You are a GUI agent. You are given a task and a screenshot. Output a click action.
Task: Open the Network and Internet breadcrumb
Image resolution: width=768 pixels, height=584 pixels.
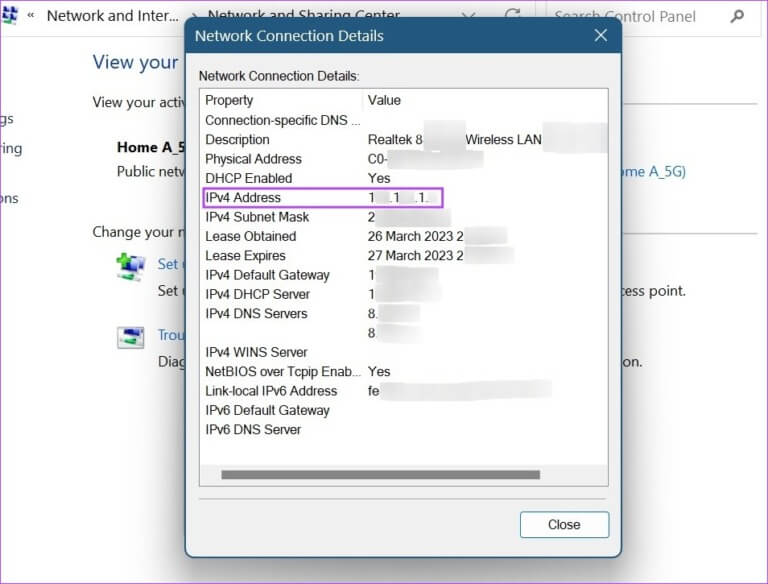(x=113, y=16)
